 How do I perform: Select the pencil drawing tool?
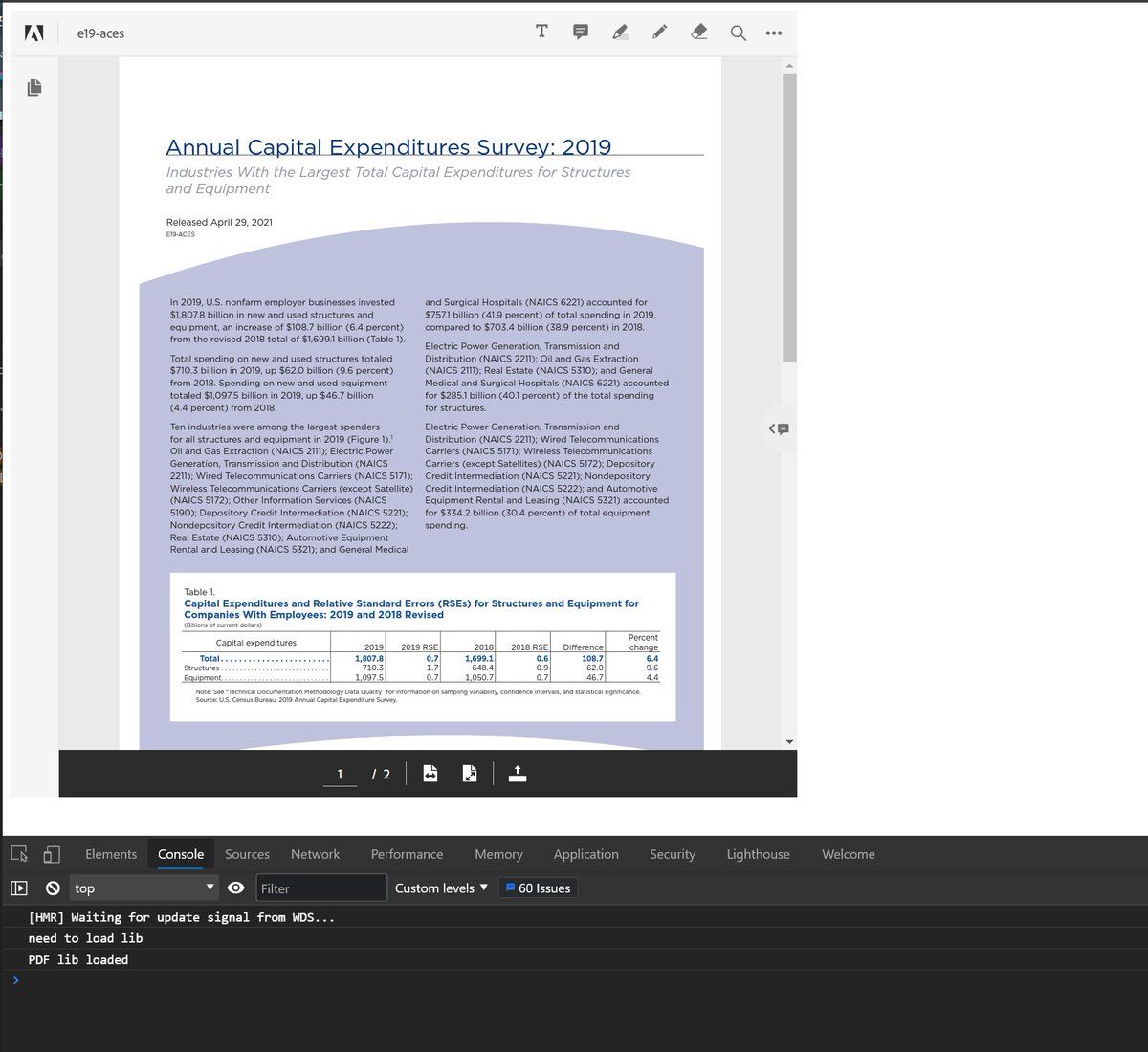(659, 33)
